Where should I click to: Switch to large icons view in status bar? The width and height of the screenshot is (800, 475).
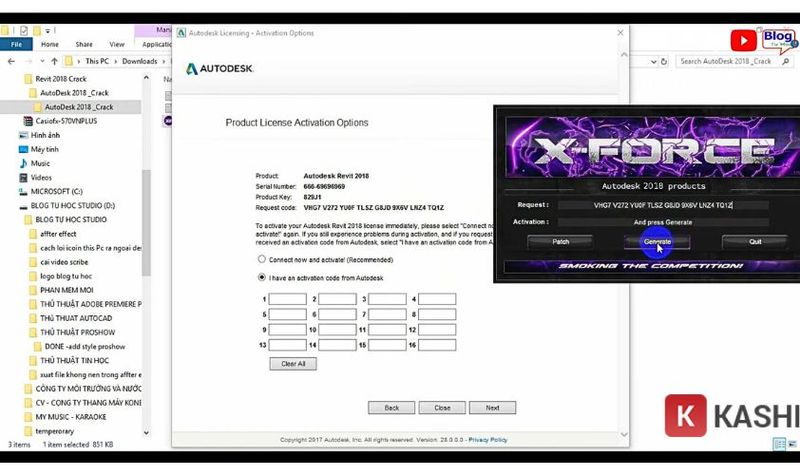pyautogui.click(x=791, y=444)
